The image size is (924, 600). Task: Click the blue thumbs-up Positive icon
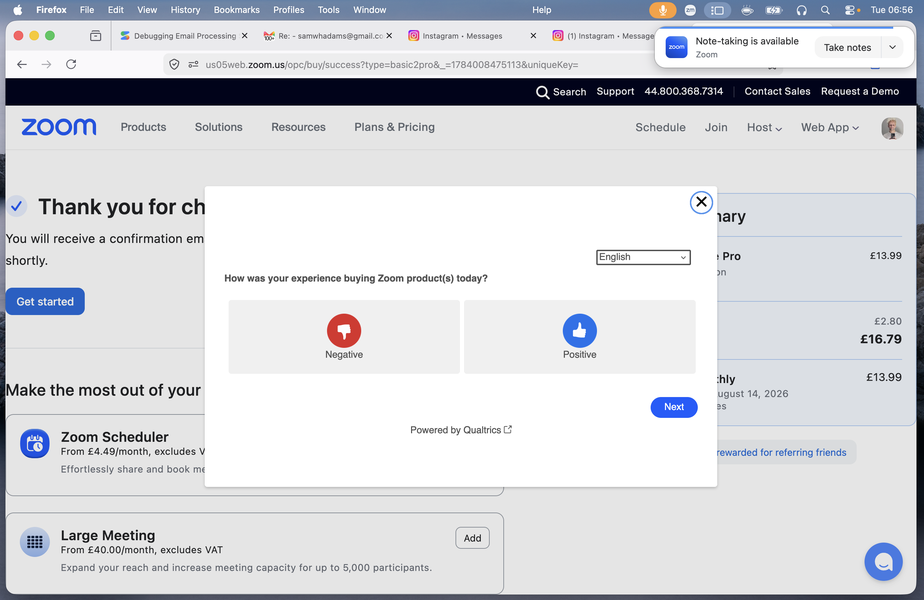point(579,331)
